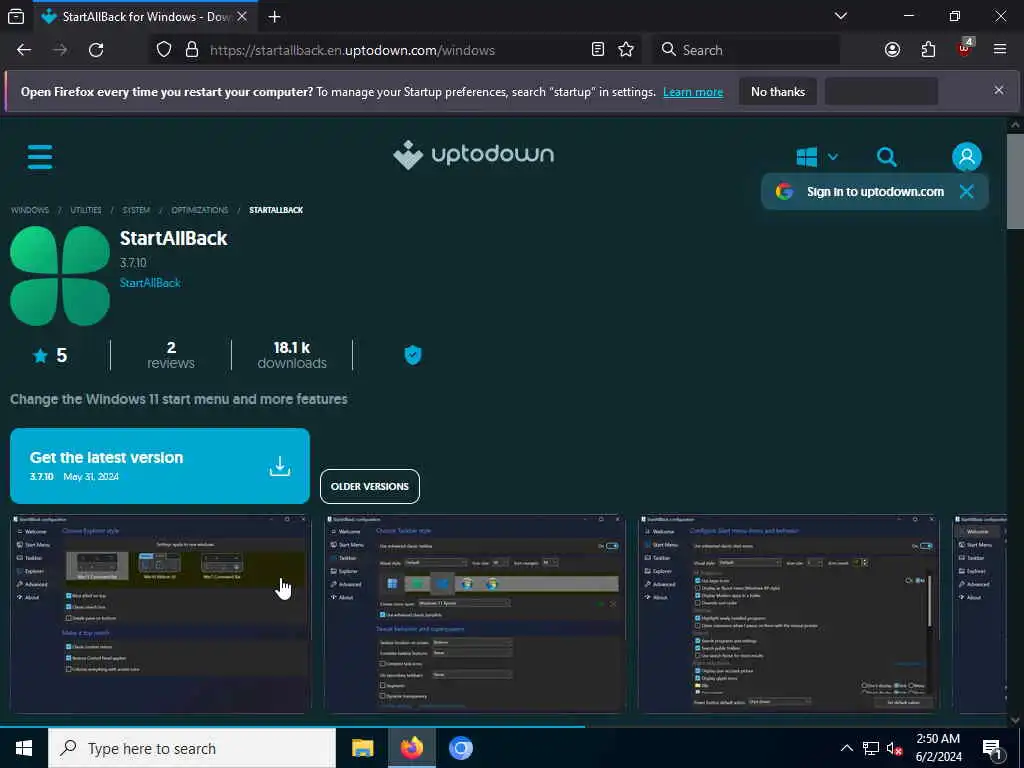
Task: Click the Firefox Search box
Action: click(746, 50)
